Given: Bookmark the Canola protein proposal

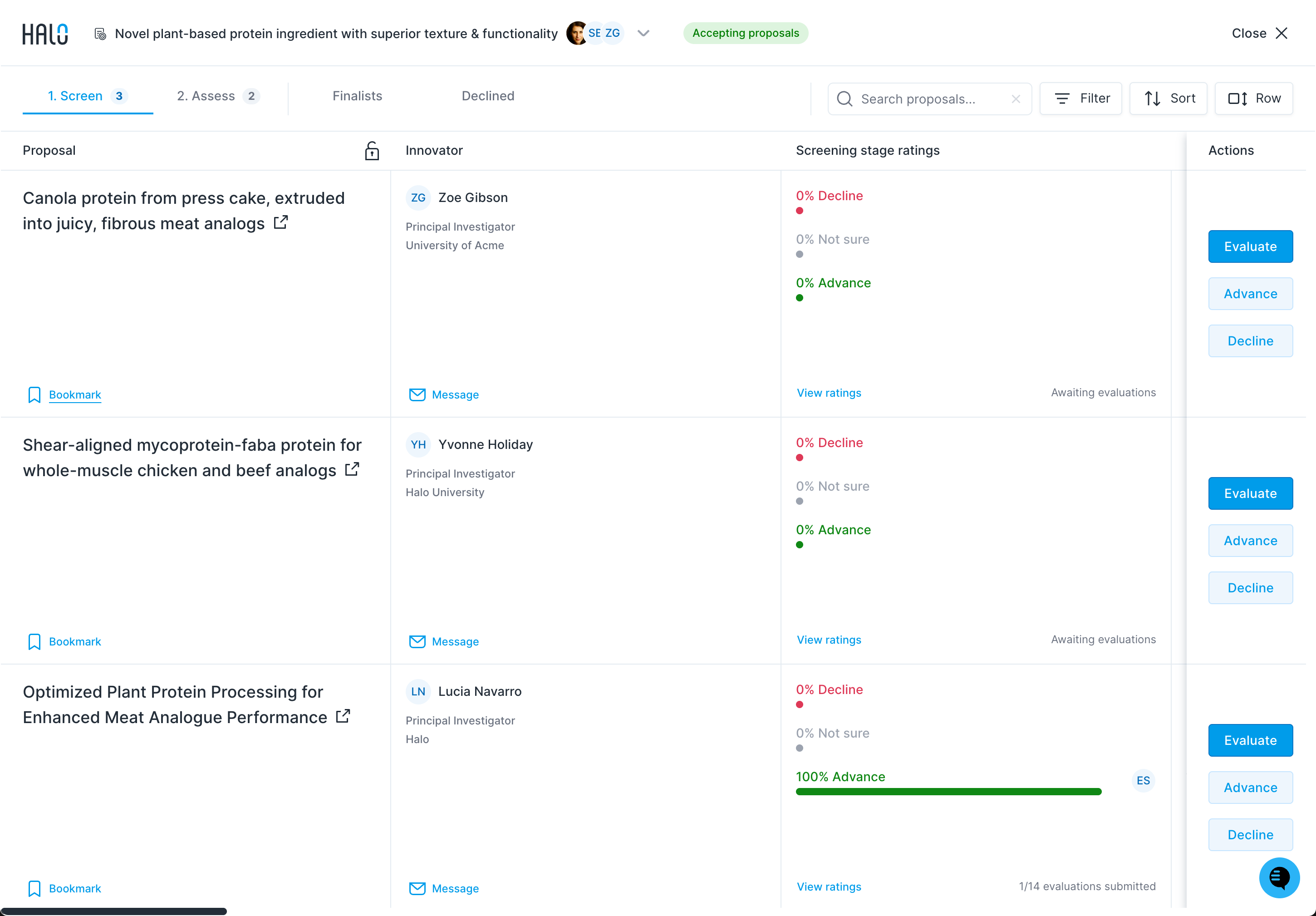Looking at the screenshot, I should pos(64,395).
